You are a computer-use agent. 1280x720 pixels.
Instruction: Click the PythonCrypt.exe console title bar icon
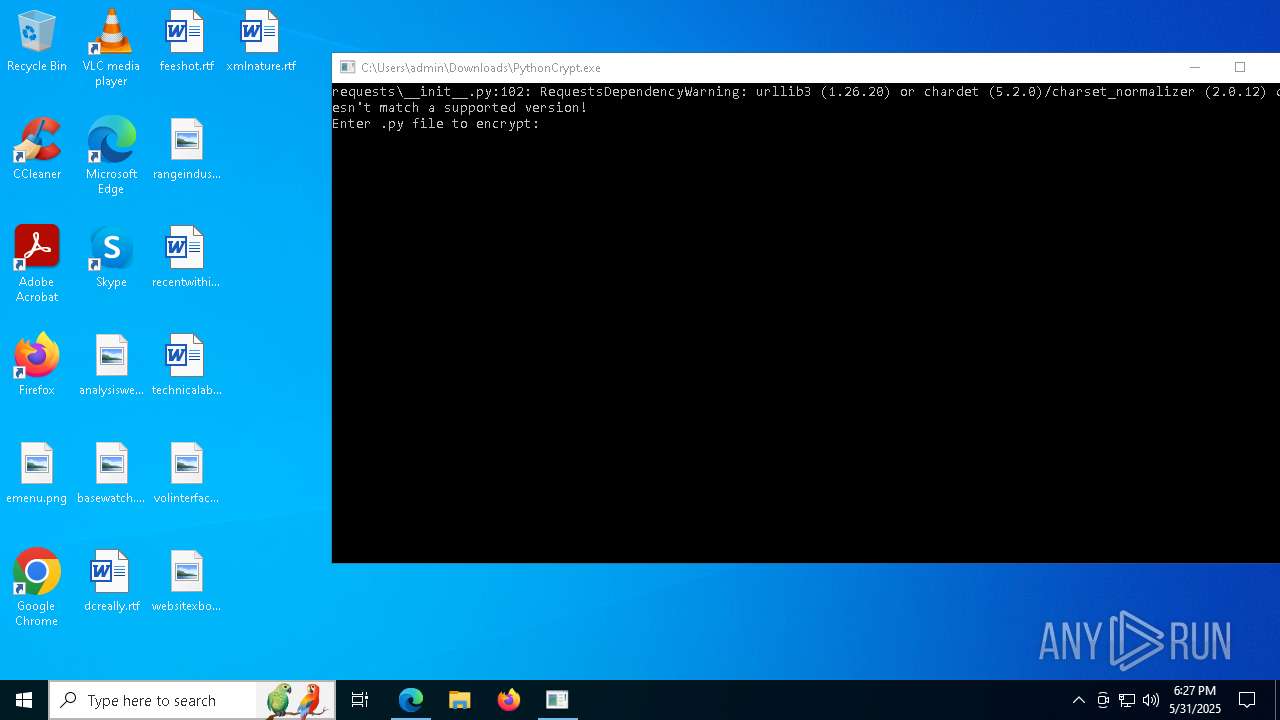tap(348, 67)
